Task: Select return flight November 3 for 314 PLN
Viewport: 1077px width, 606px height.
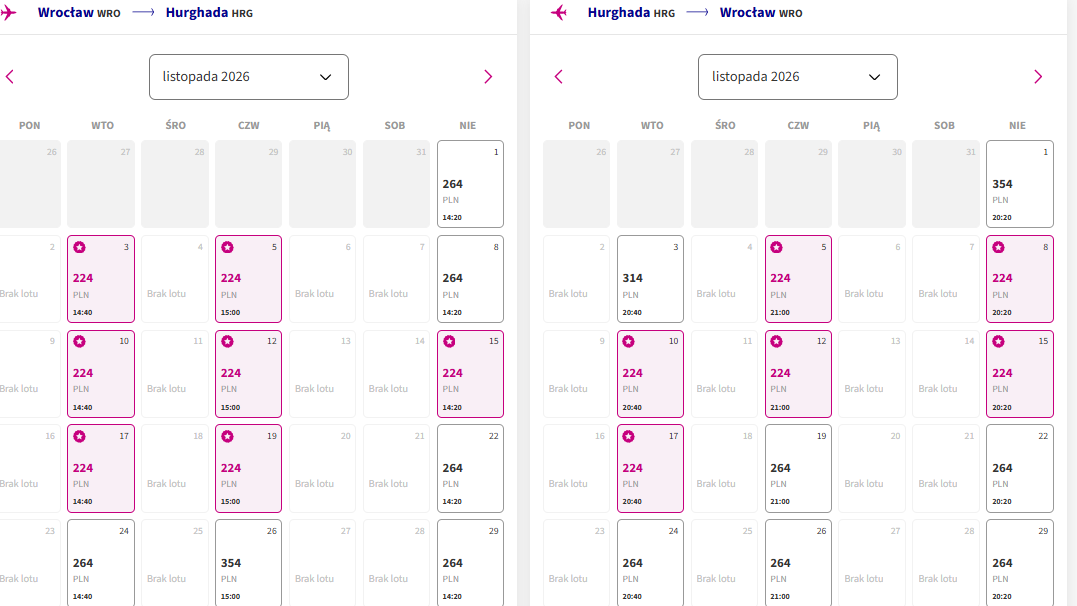Action: [650, 279]
